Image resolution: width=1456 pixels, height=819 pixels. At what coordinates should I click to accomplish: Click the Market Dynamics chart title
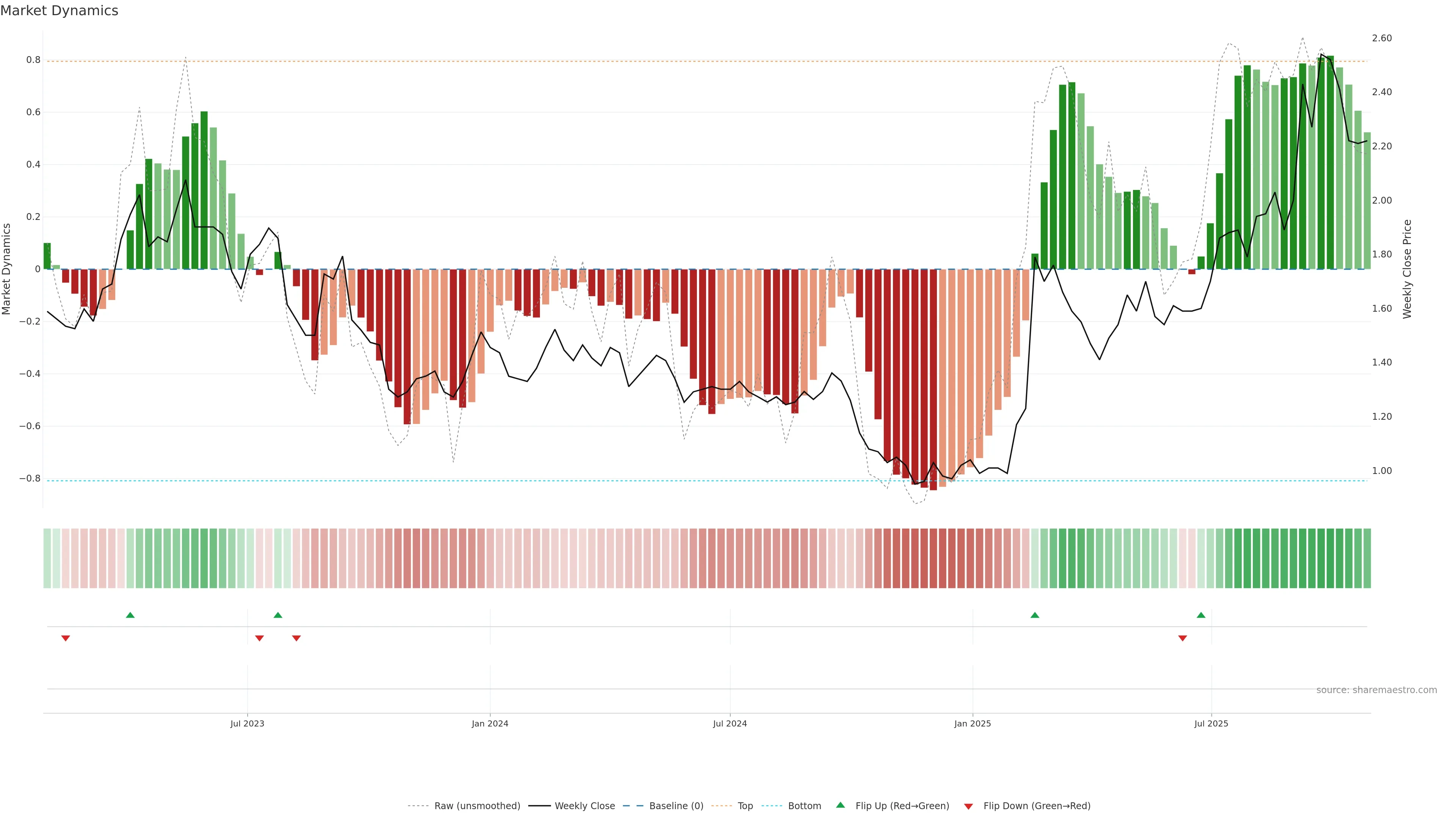tap(60, 11)
